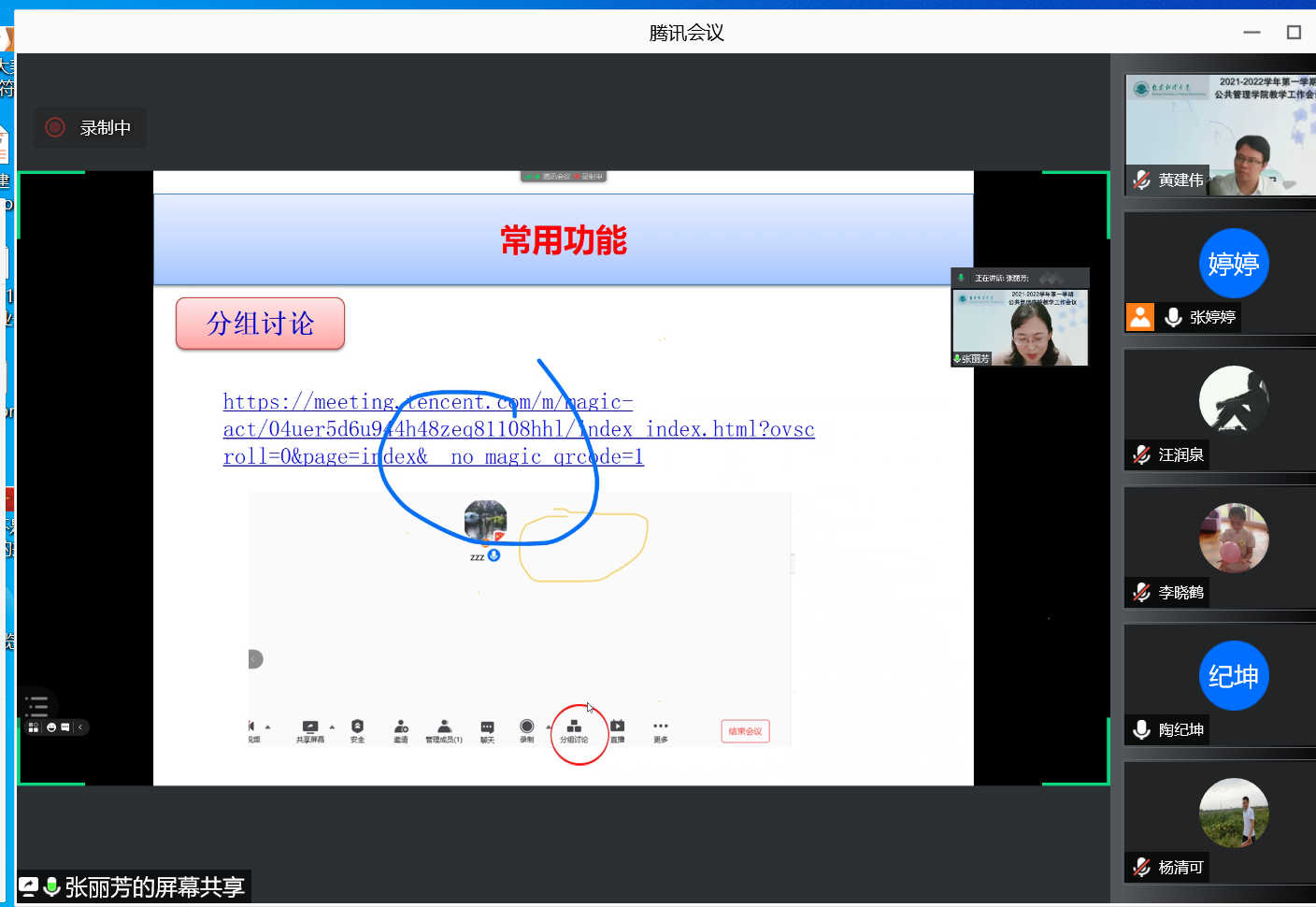Click the 共享屏幕 share screen icon
This screenshot has width=1316, height=907.
310,727
